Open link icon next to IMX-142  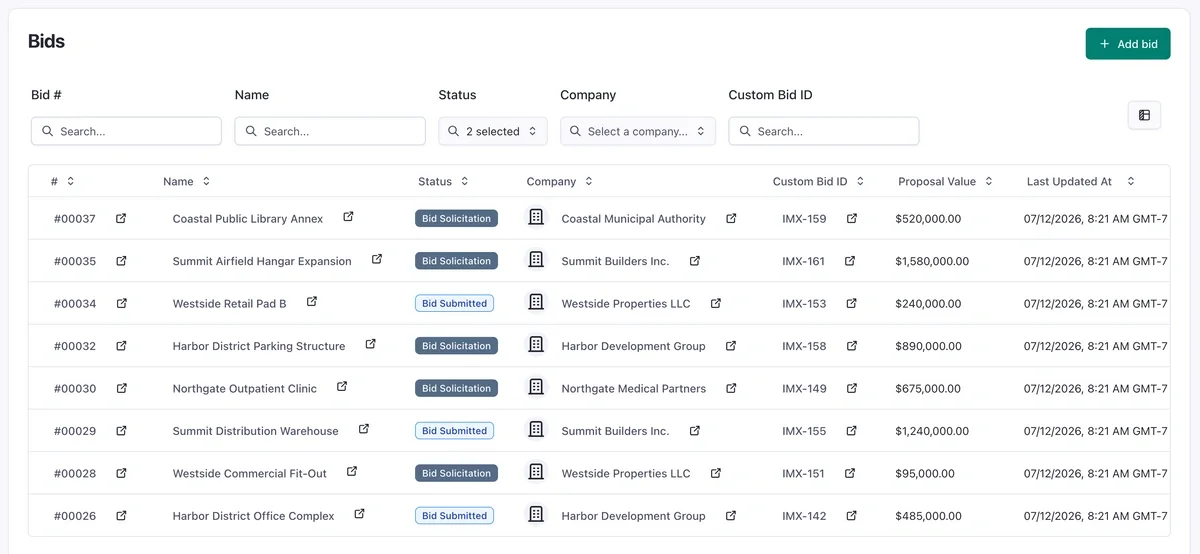click(x=852, y=516)
